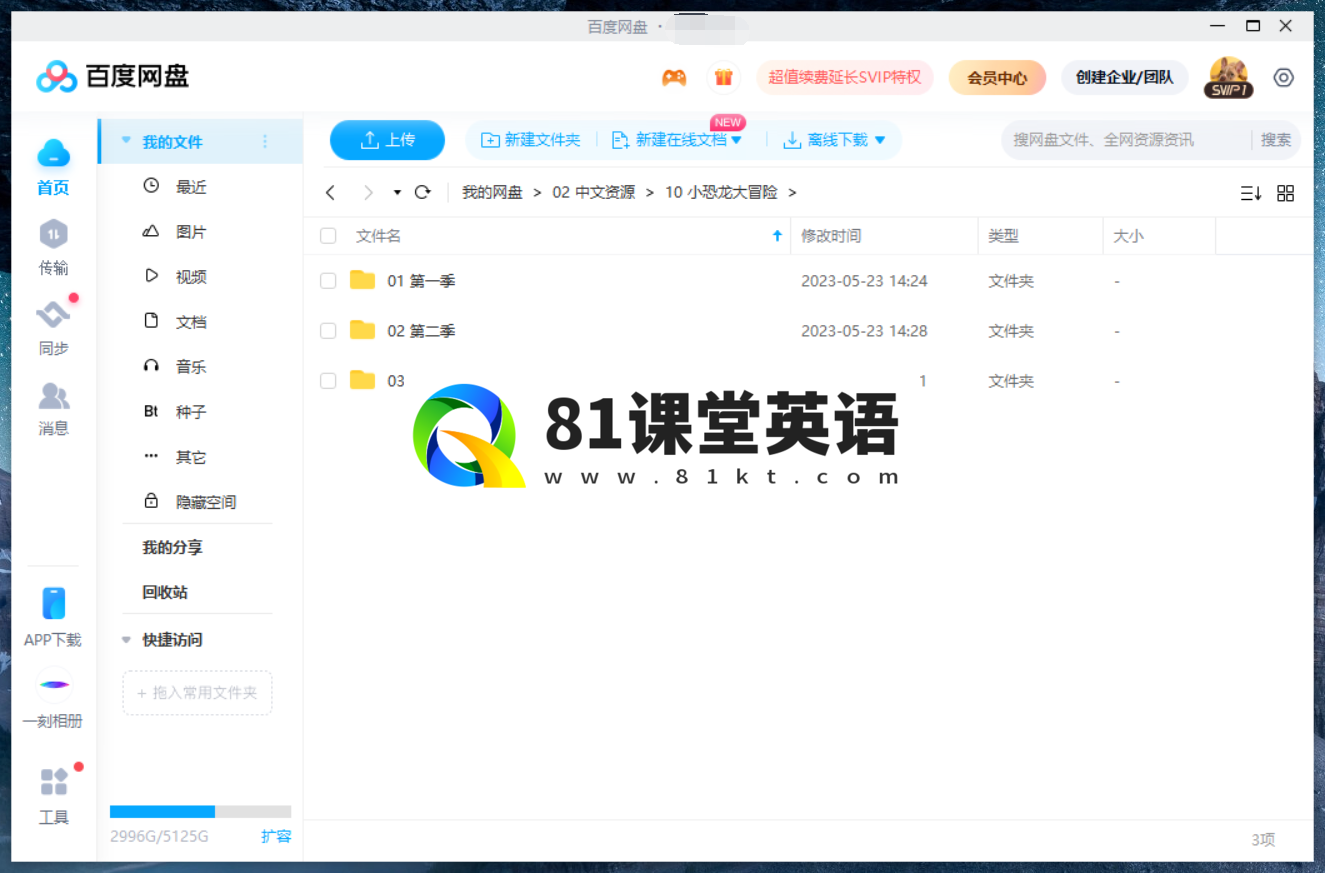The height and width of the screenshot is (873, 1325).
Task: Sort by the 类型 column header
Action: [1003, 236]
